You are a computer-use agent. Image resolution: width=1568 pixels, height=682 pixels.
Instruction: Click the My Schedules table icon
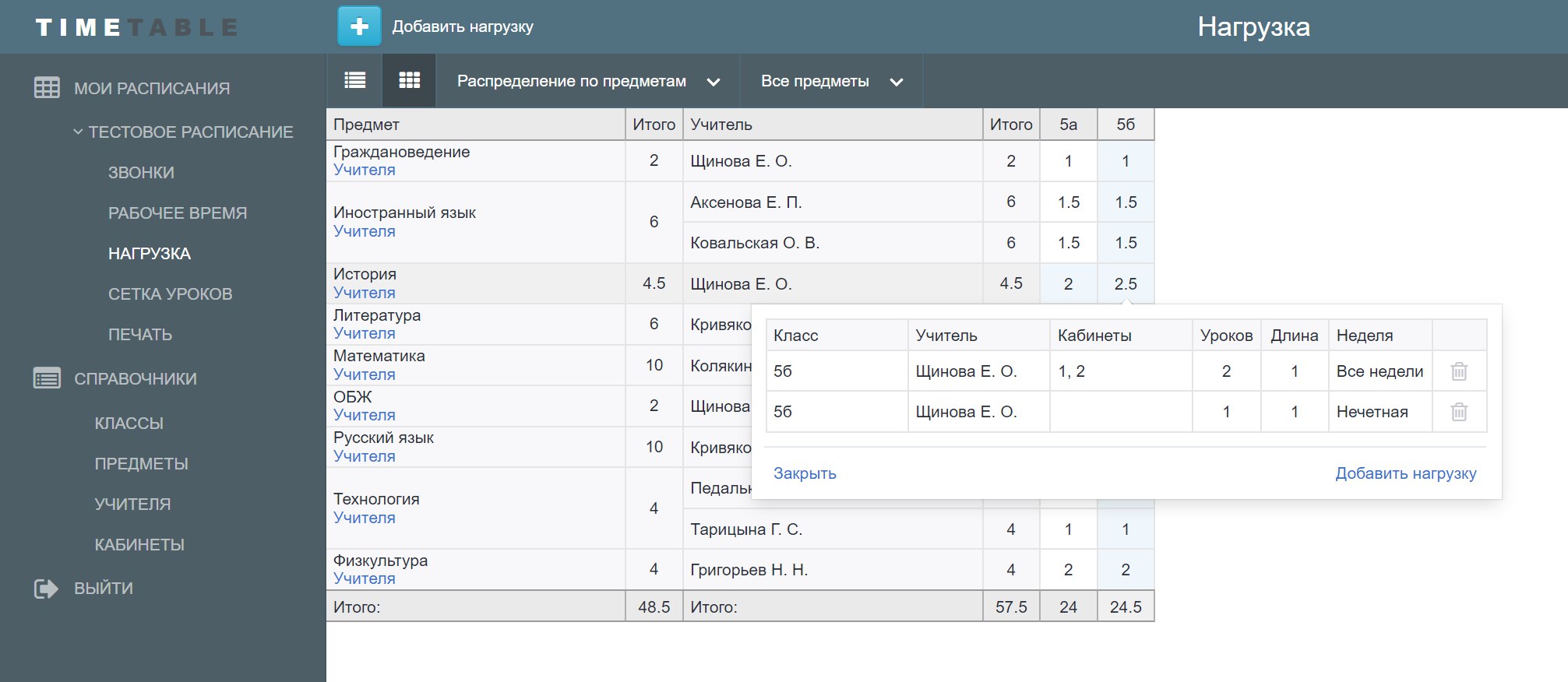pyautogui.click(x=47, y=87)
